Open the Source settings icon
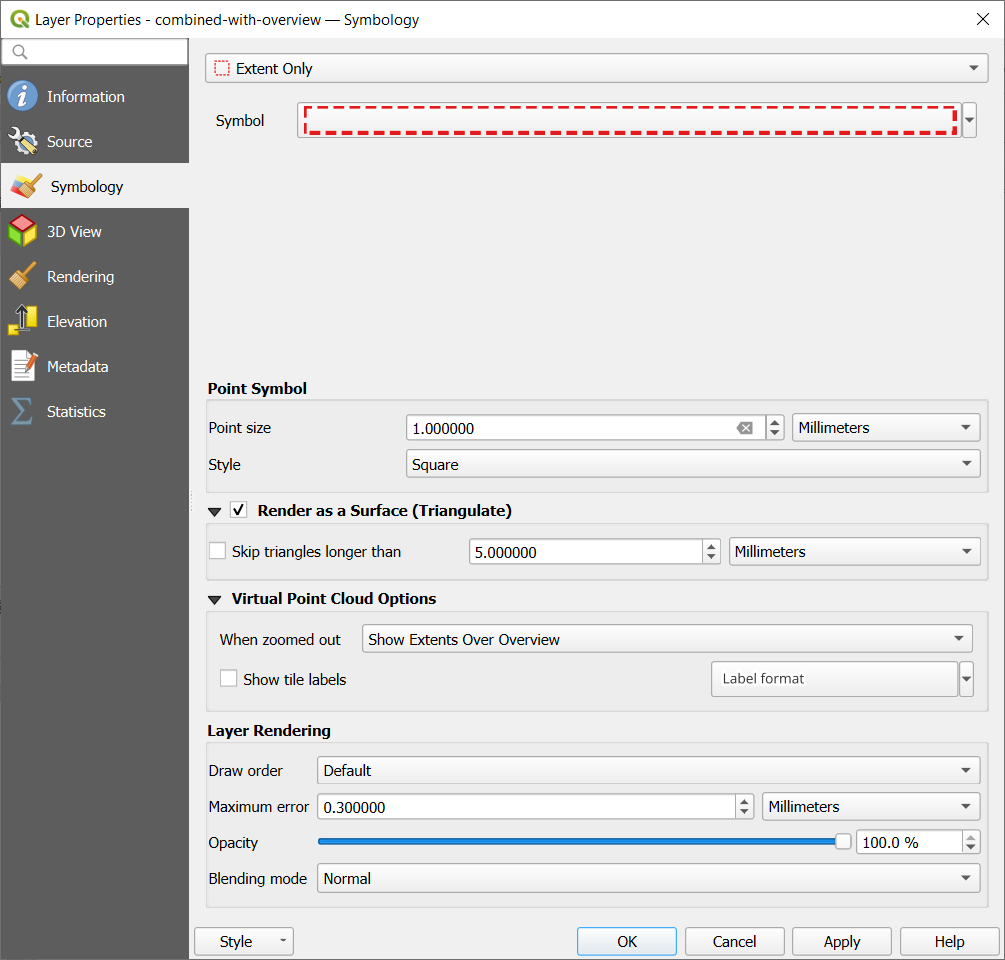The image size is (1005, 960). 22,142
